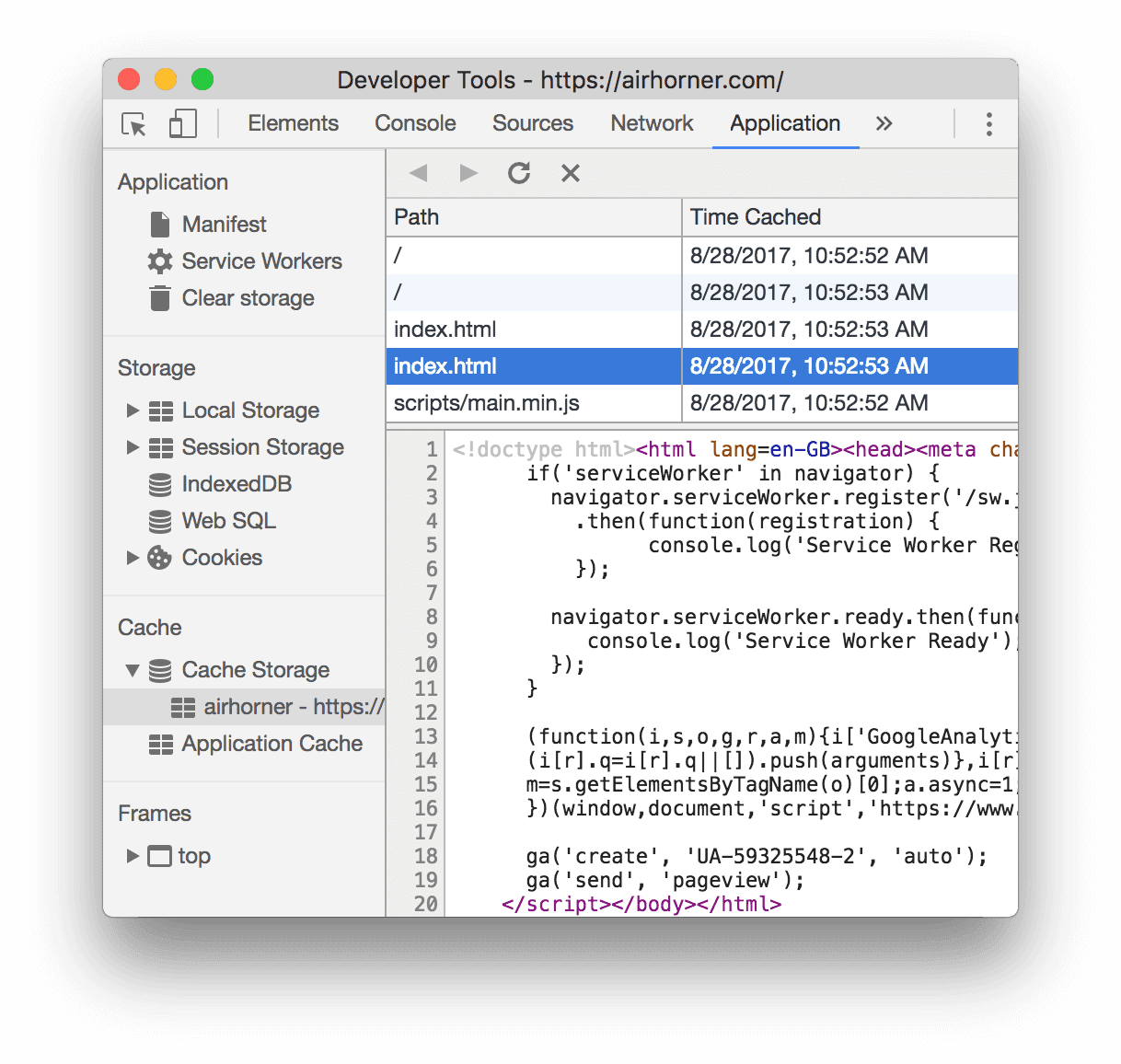Select the inspect element cursor icon
The width and height of the screenshot is (1121, 1064).
tap(133, 124)
